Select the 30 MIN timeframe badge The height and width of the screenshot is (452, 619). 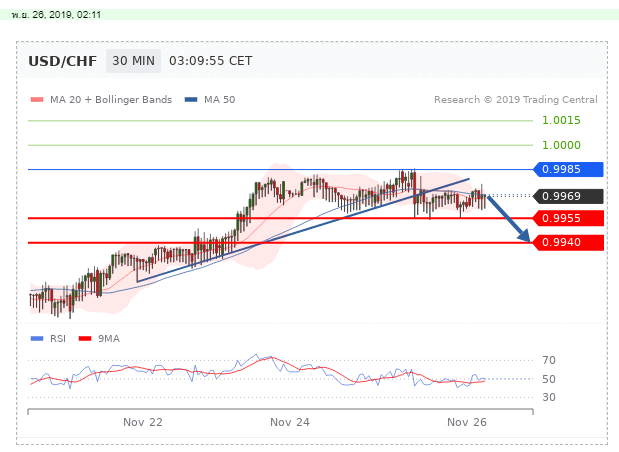click(133, 61)
